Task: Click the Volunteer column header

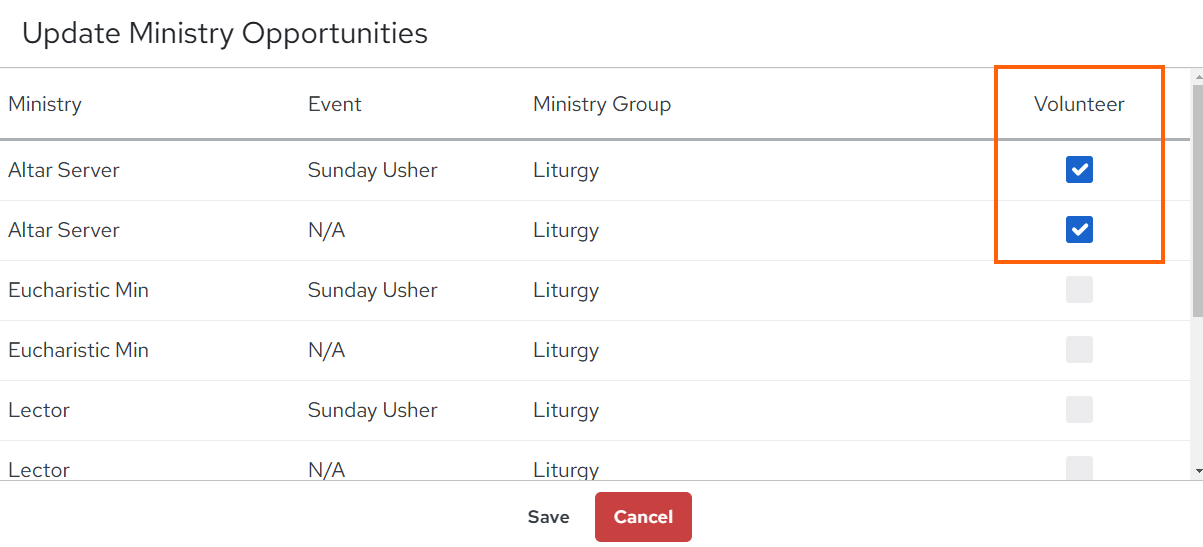Action: click(1079, 104)
